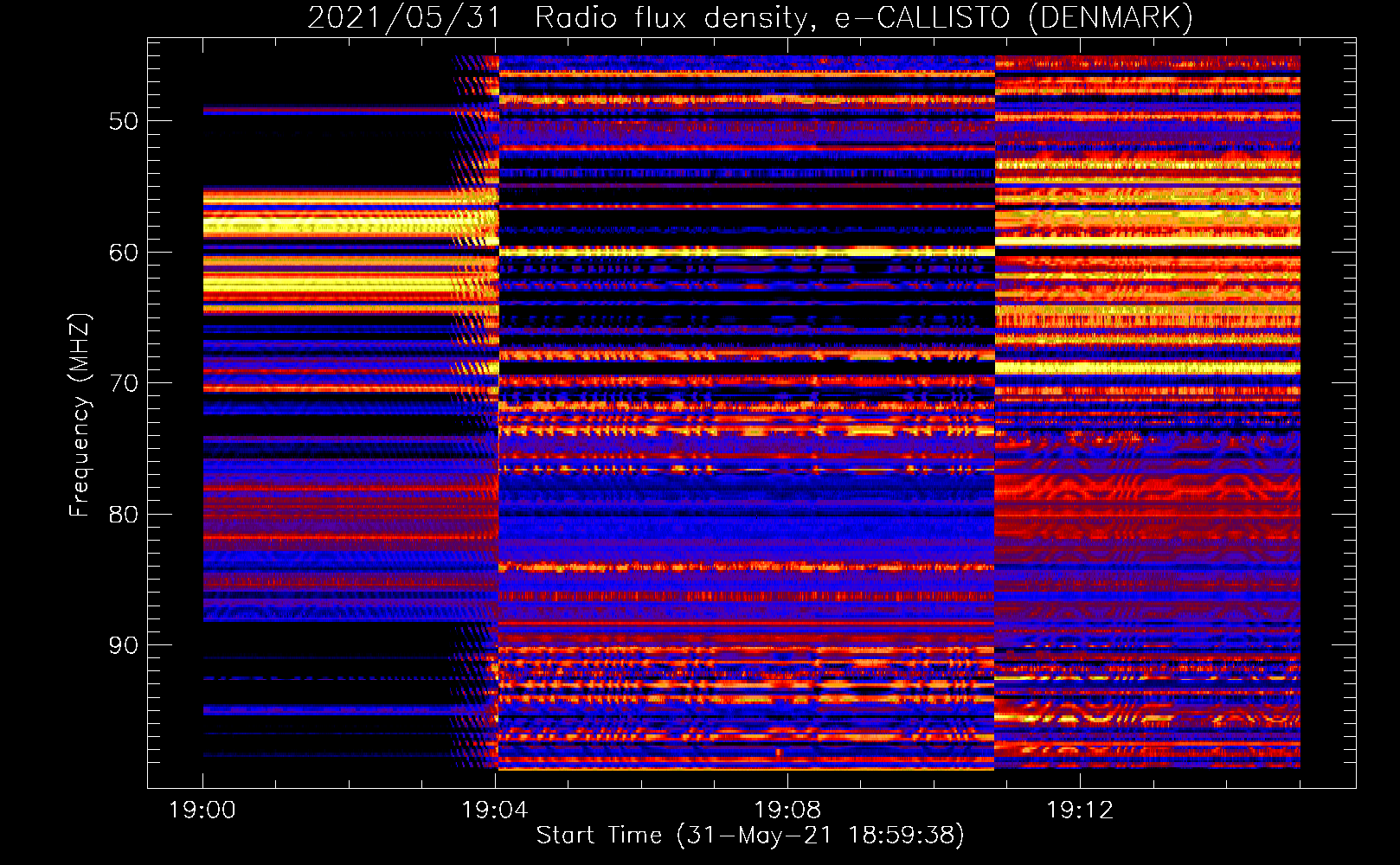
Task: Click the 'Frequency (MHZ)' vertical axis title
Action: (x=80, y=415)
